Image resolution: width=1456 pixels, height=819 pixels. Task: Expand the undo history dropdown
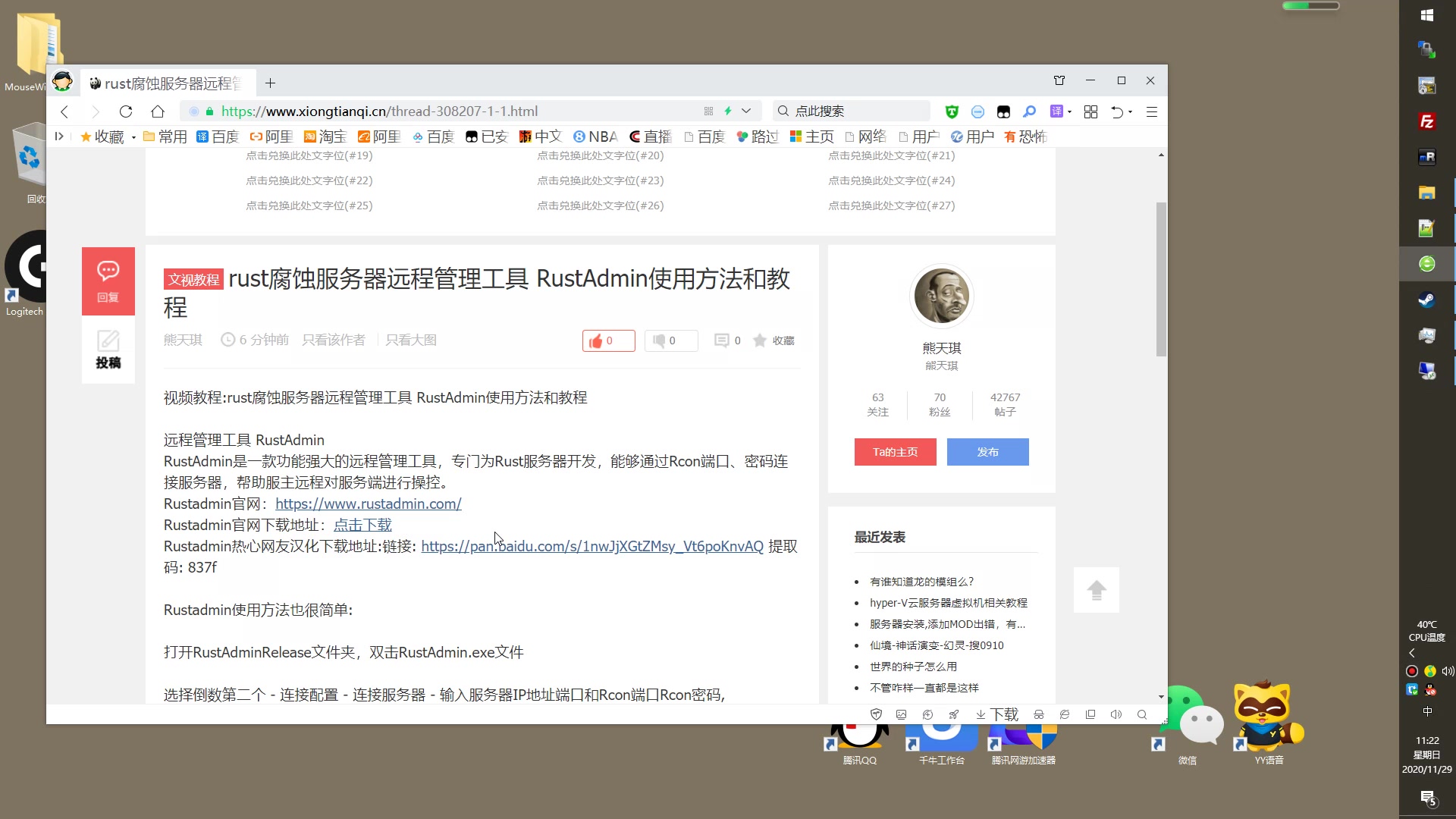[1131, 111]
